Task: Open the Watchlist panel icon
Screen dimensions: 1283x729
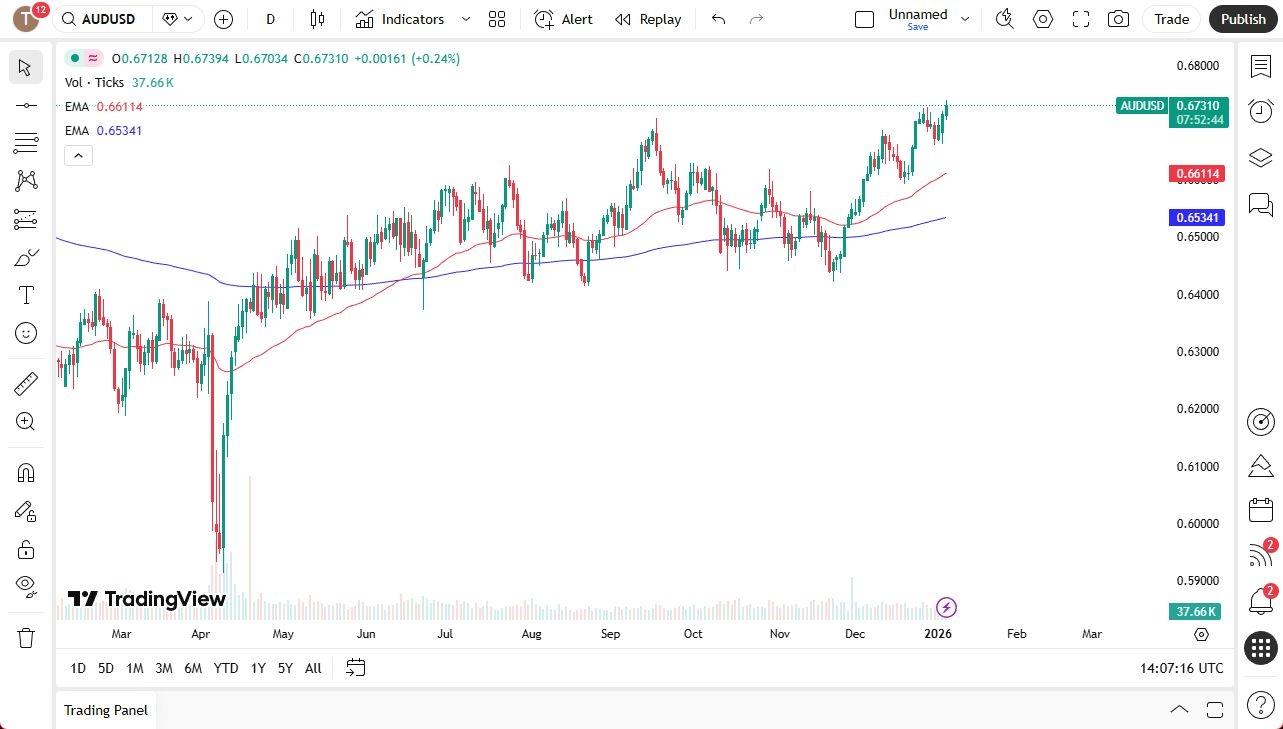Action: [x=1261, y=67]
